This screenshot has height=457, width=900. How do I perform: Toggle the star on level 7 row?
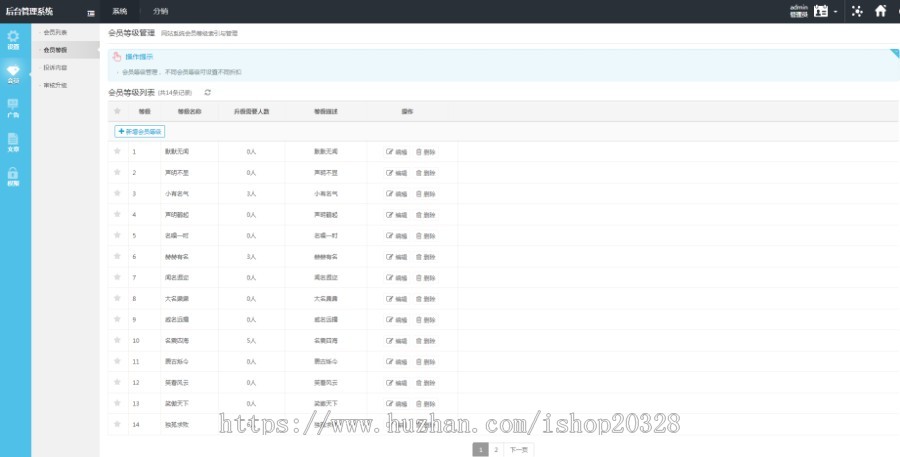click(x=117, y=277)
